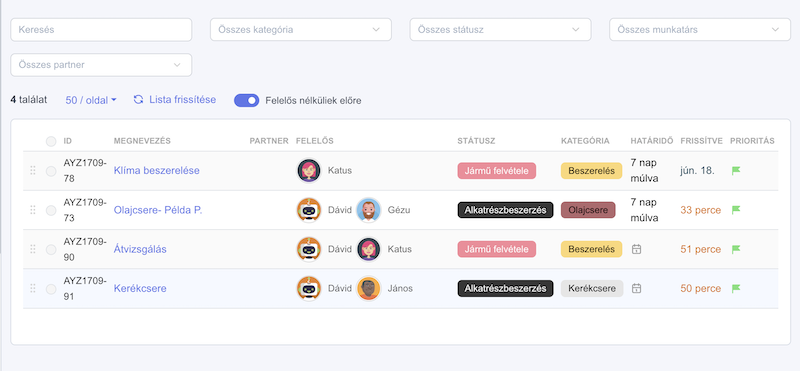
Task: Sort by the STÁTUSZ column header
Action: point(476,141)
